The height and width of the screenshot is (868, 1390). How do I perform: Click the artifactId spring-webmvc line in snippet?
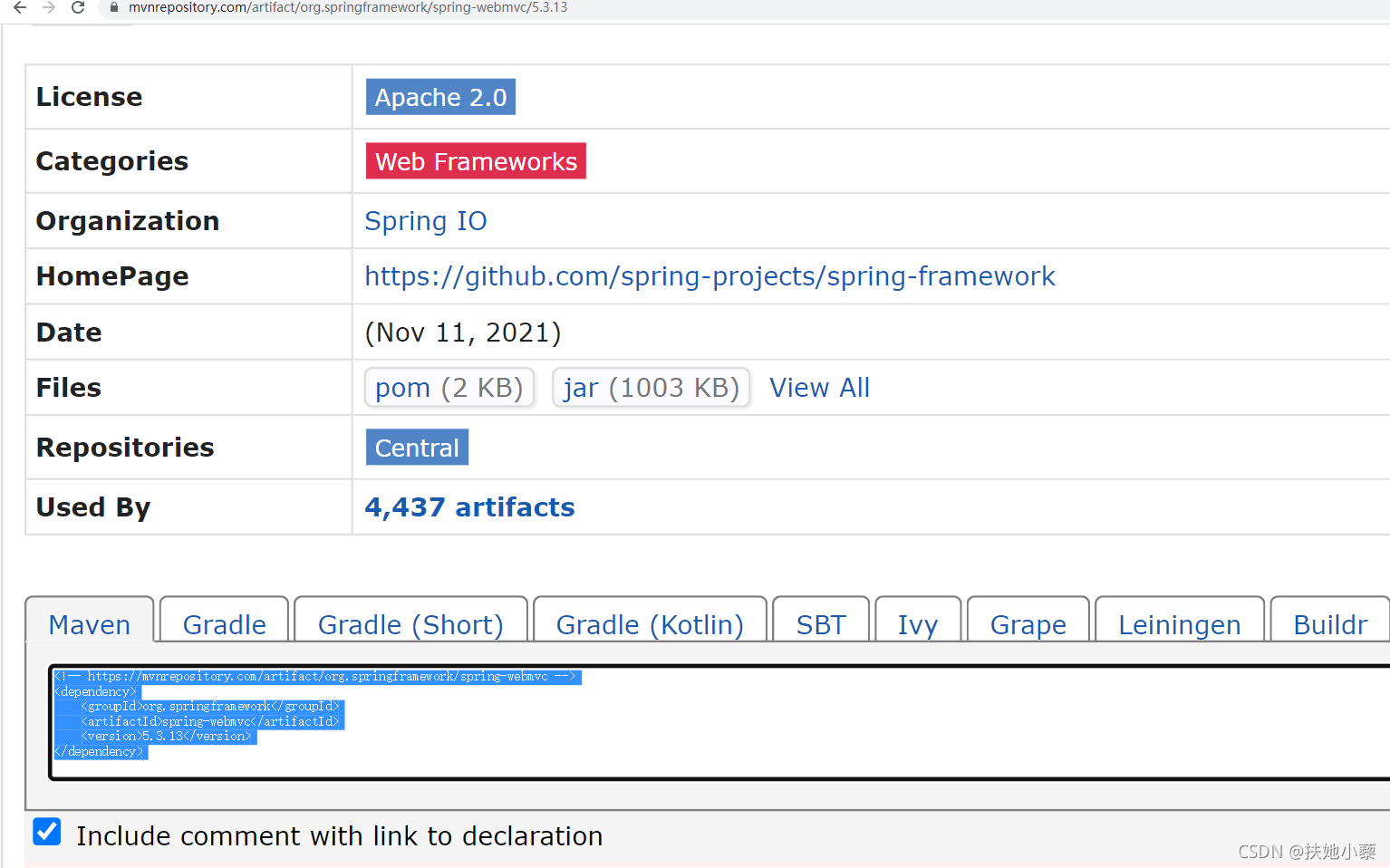pyautogui.click(x=211, y=722)
